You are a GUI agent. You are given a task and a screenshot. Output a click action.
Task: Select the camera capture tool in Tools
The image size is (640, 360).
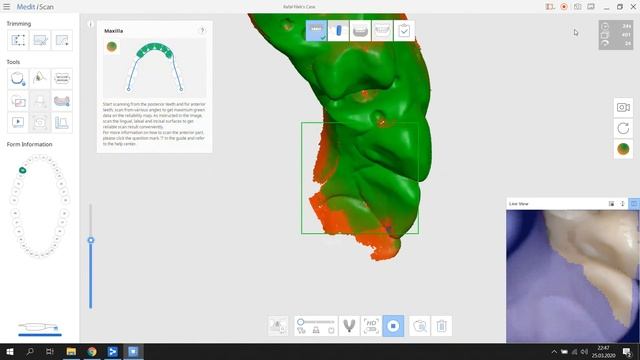[40, 122]
